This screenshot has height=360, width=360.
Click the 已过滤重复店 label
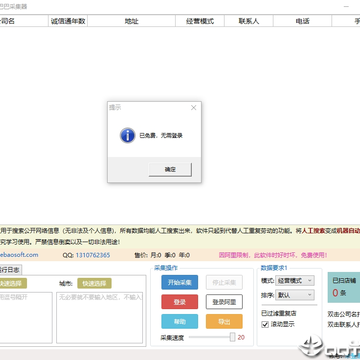click(279, 313)
